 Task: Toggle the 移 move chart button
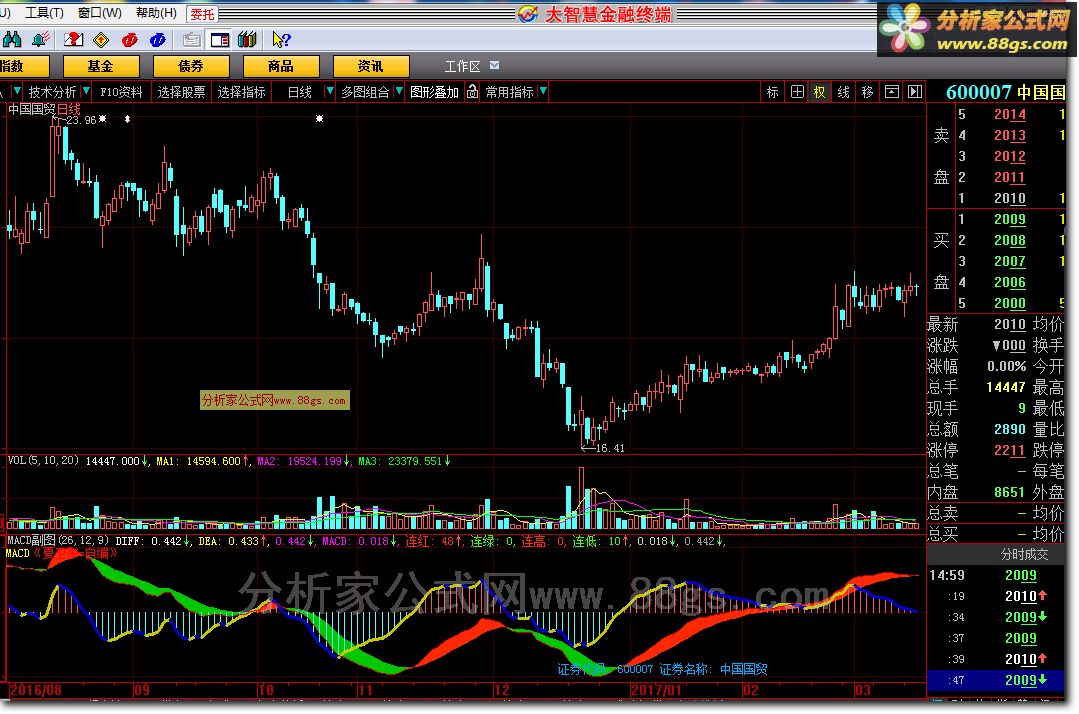(867, 92)
